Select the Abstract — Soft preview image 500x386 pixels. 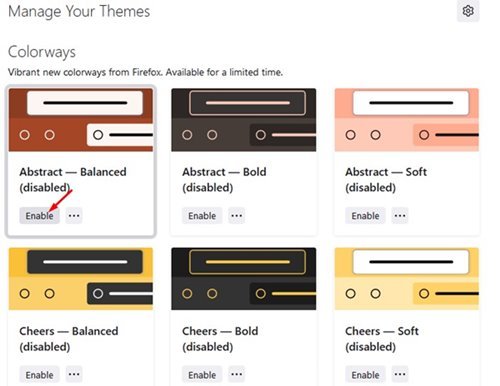(407, 120)
